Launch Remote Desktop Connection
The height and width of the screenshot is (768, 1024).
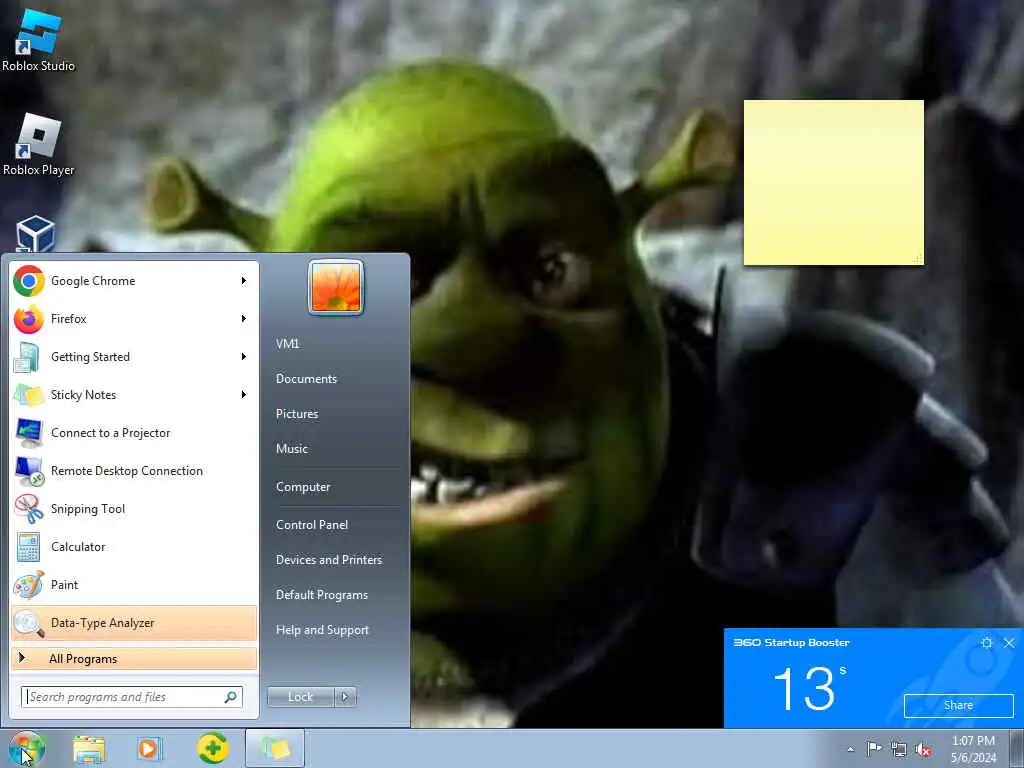click(135, 471)
